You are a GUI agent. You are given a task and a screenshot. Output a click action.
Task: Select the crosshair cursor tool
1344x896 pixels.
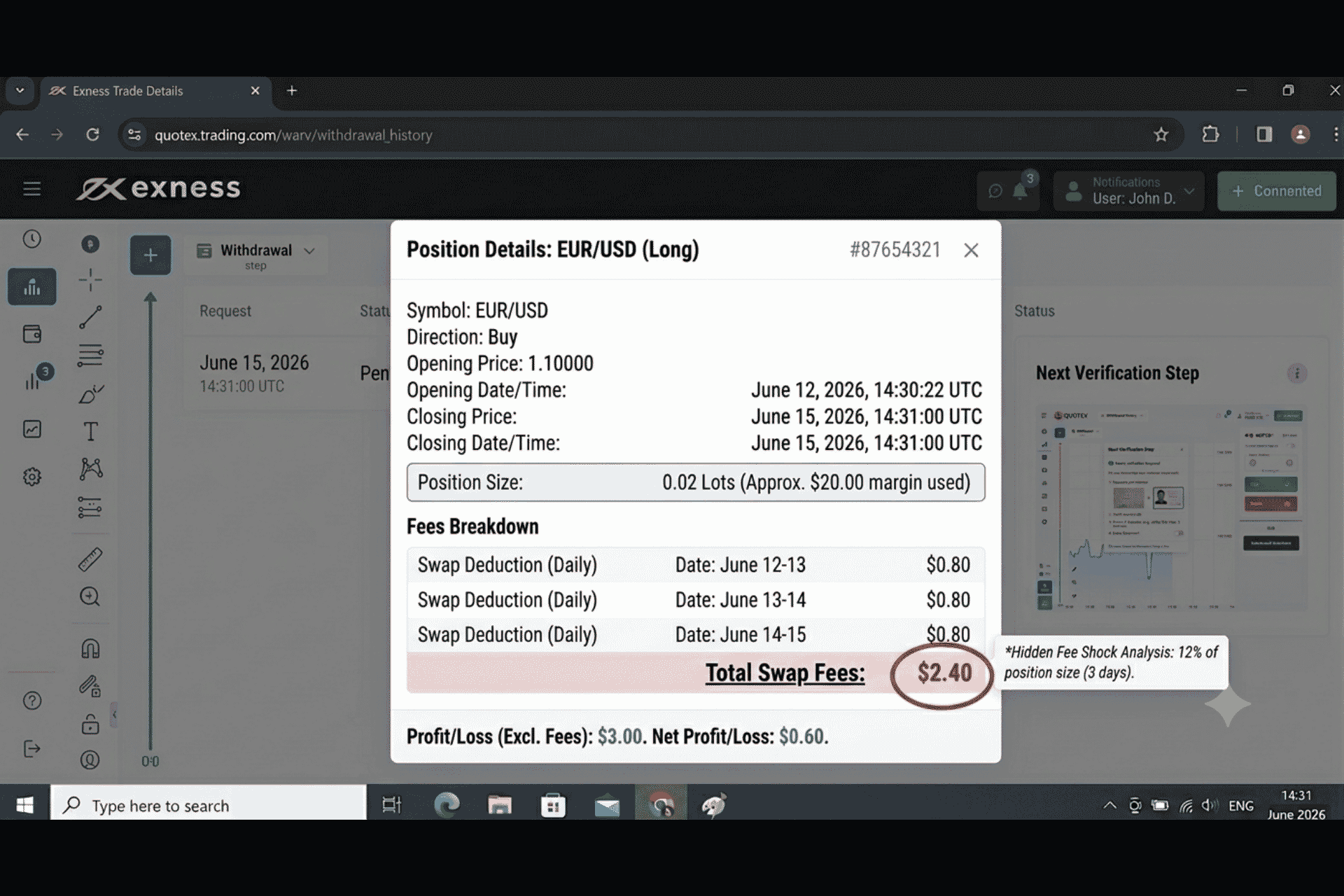click(90, 280)
